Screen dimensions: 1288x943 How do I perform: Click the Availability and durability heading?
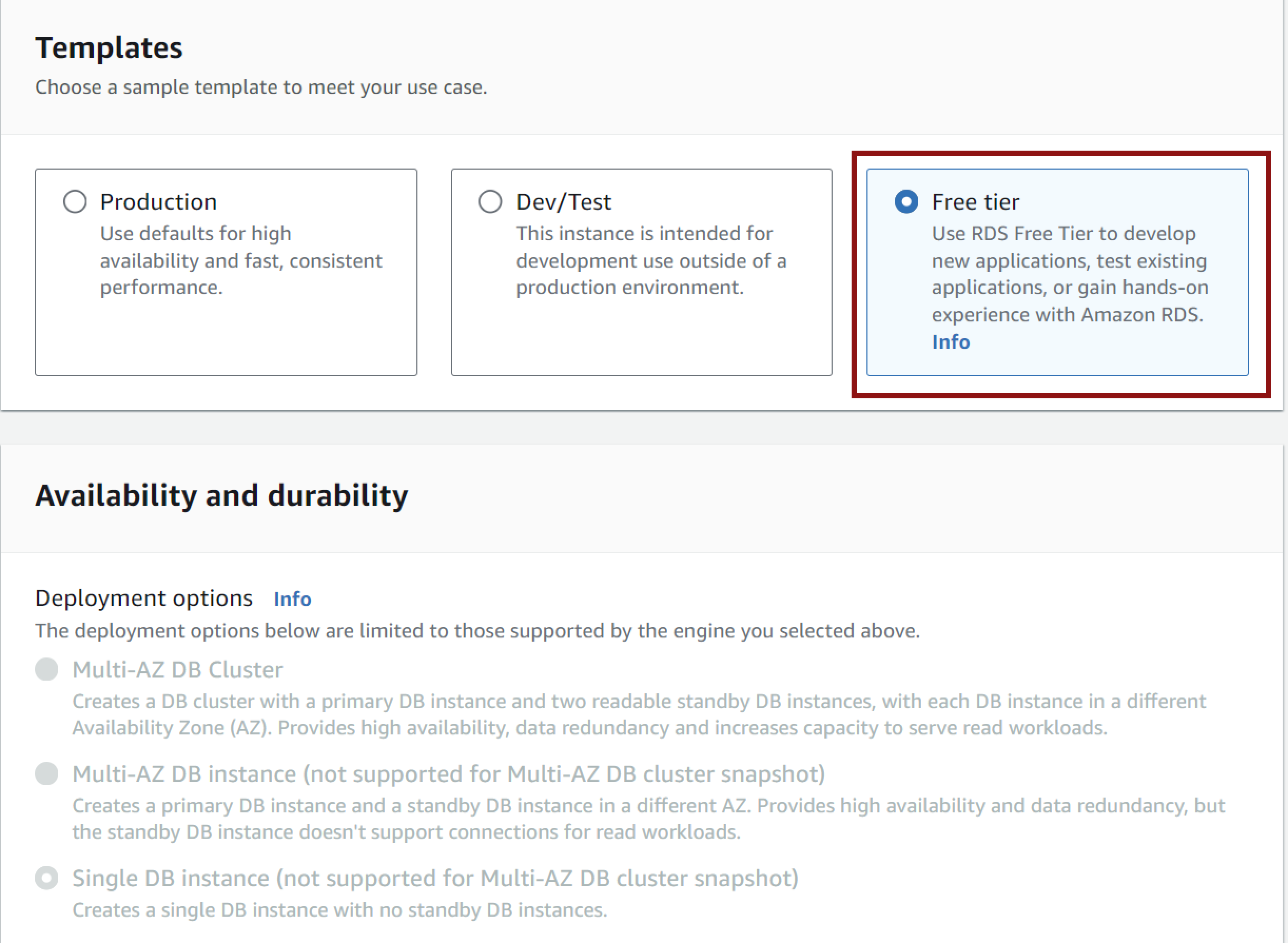221,495
